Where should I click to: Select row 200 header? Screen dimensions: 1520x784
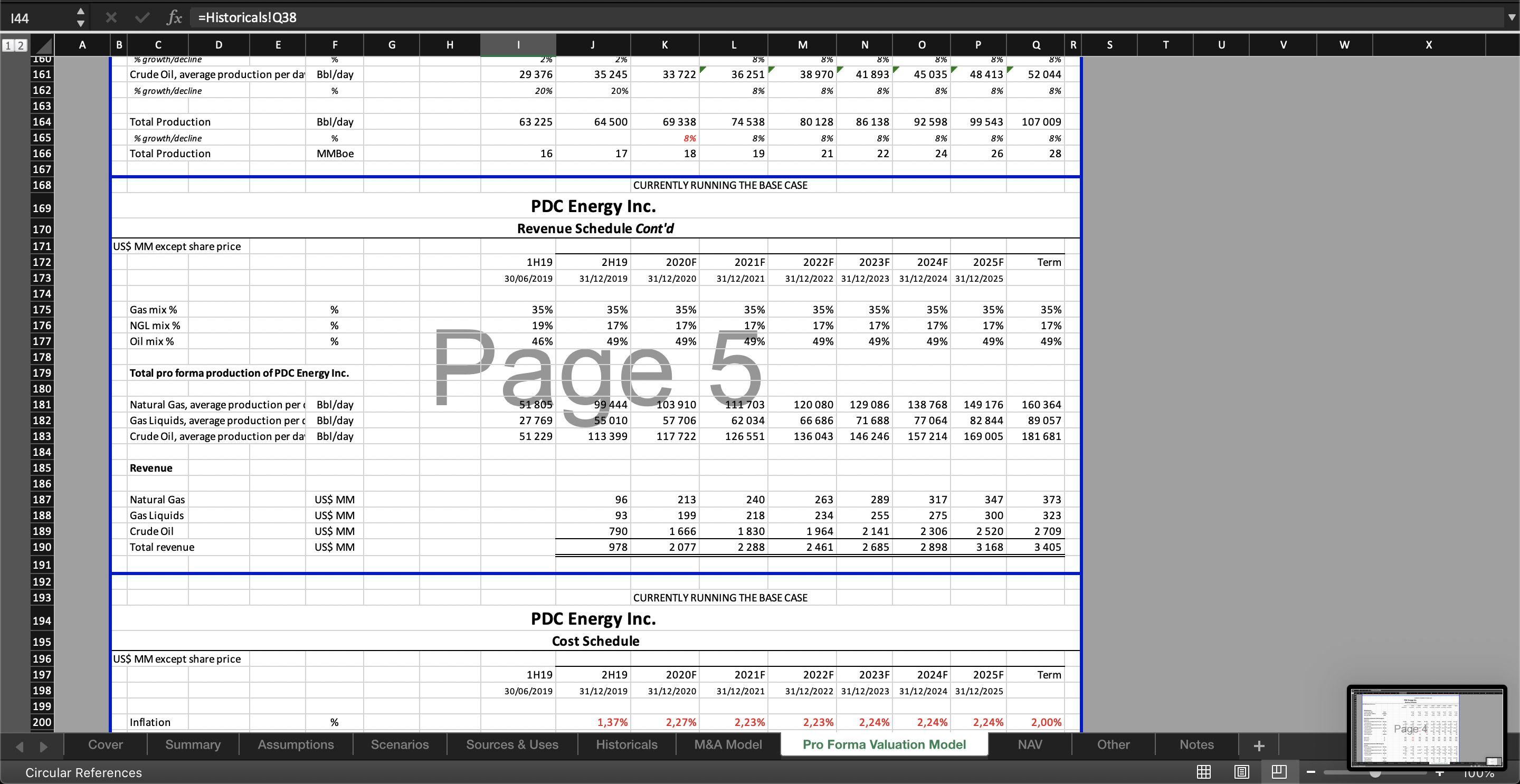pyautogui.click(x=42, y=722)
